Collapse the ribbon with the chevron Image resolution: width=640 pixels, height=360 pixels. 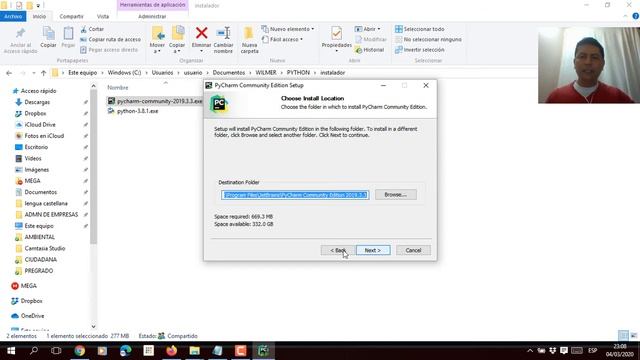625,16
